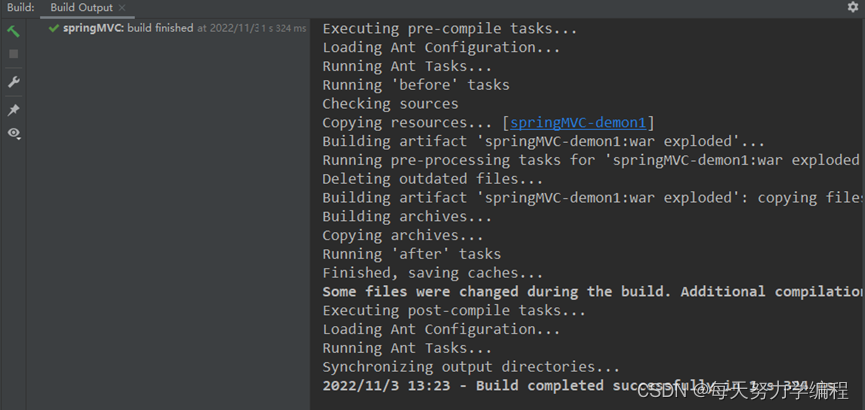865x410 pixels.
Task: Select the Build Output tab
Action: click(82, 8)
